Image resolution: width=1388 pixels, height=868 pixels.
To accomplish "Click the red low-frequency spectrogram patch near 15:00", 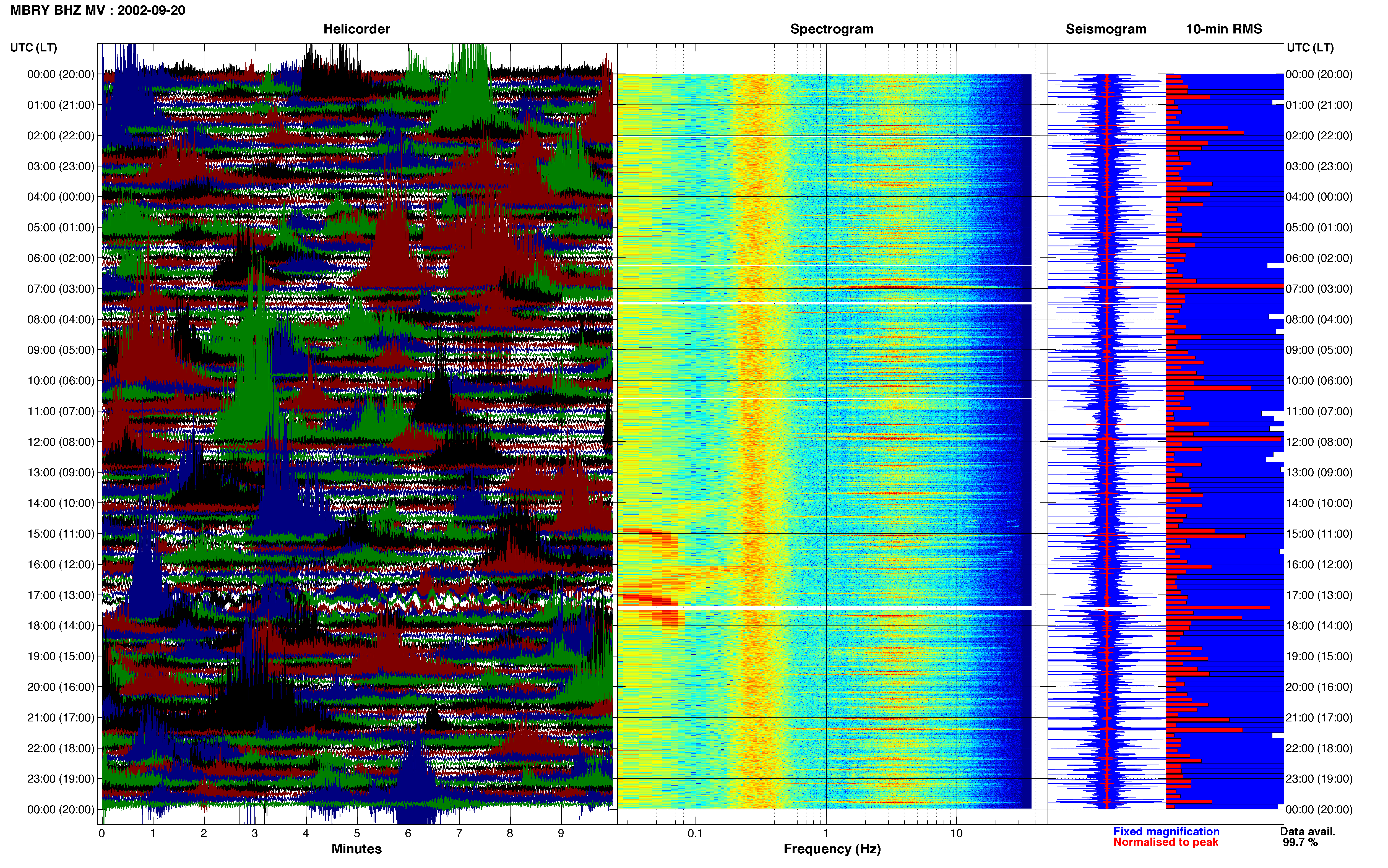I will pyautogui.click(x=650, y=543).
